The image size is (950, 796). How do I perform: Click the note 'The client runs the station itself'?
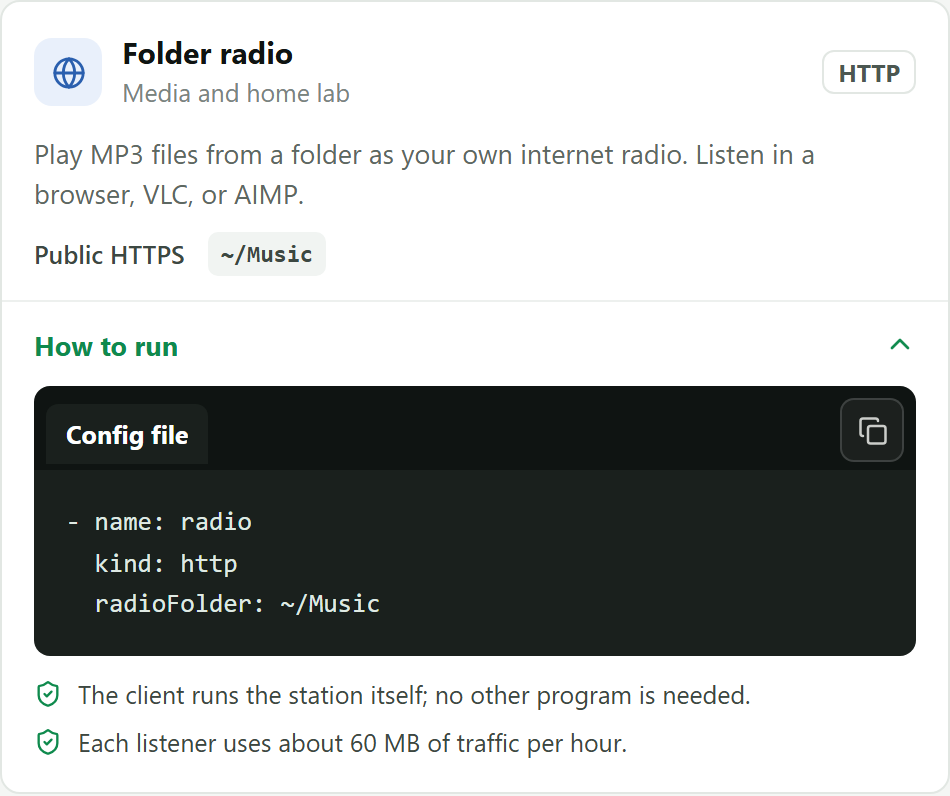[414, 695]
